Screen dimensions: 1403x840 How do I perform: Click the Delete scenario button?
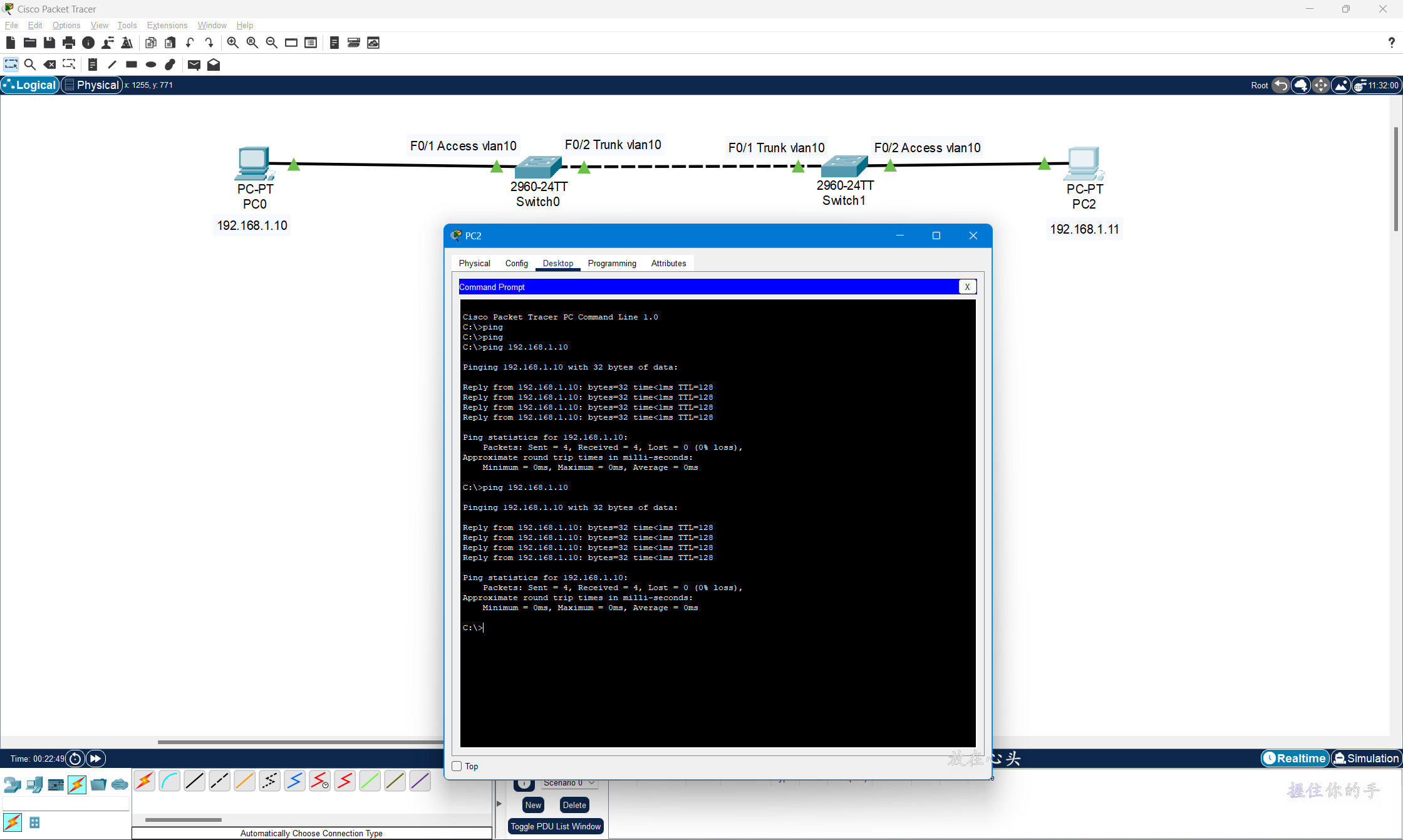[x=574, y=805]
